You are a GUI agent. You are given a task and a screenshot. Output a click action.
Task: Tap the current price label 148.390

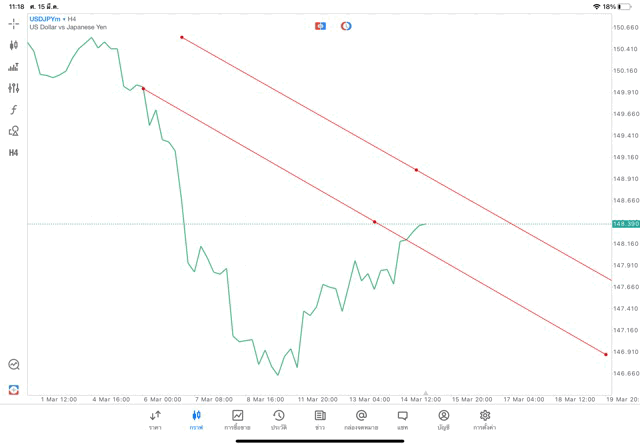[x=624, y=223]
